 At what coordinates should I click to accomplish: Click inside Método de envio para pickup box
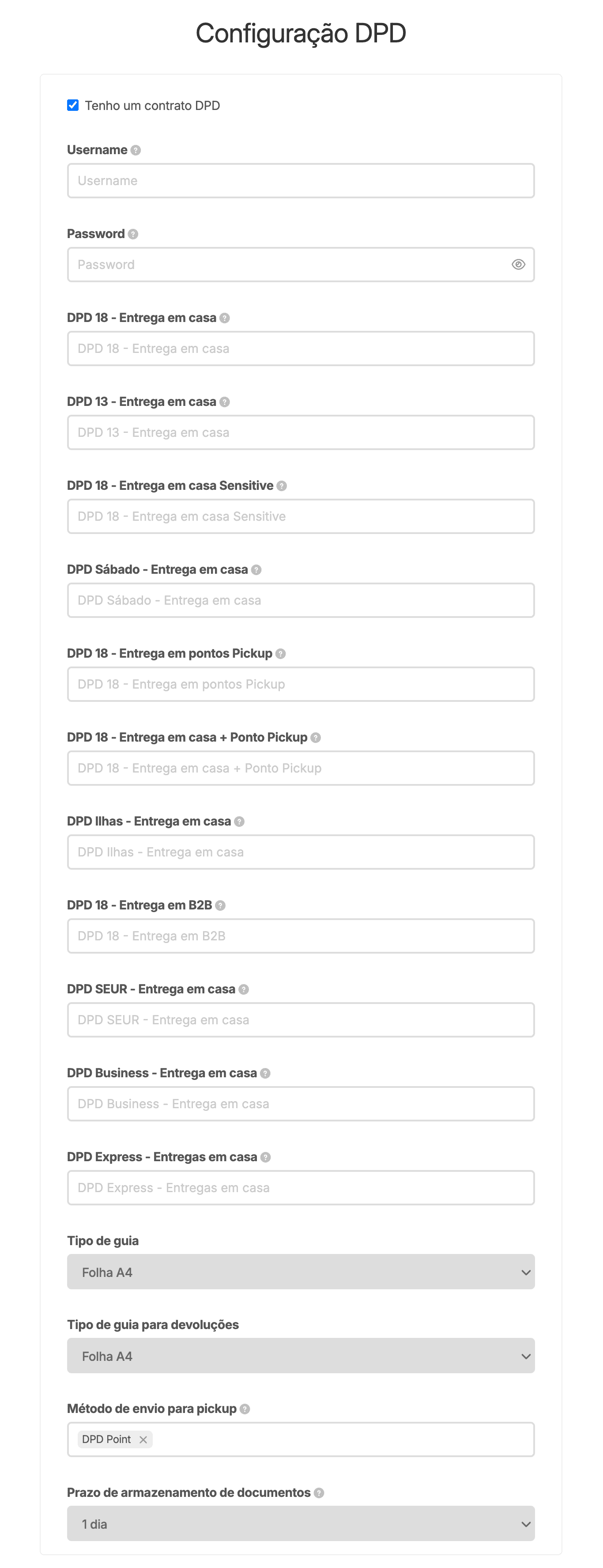(341, 1440)
